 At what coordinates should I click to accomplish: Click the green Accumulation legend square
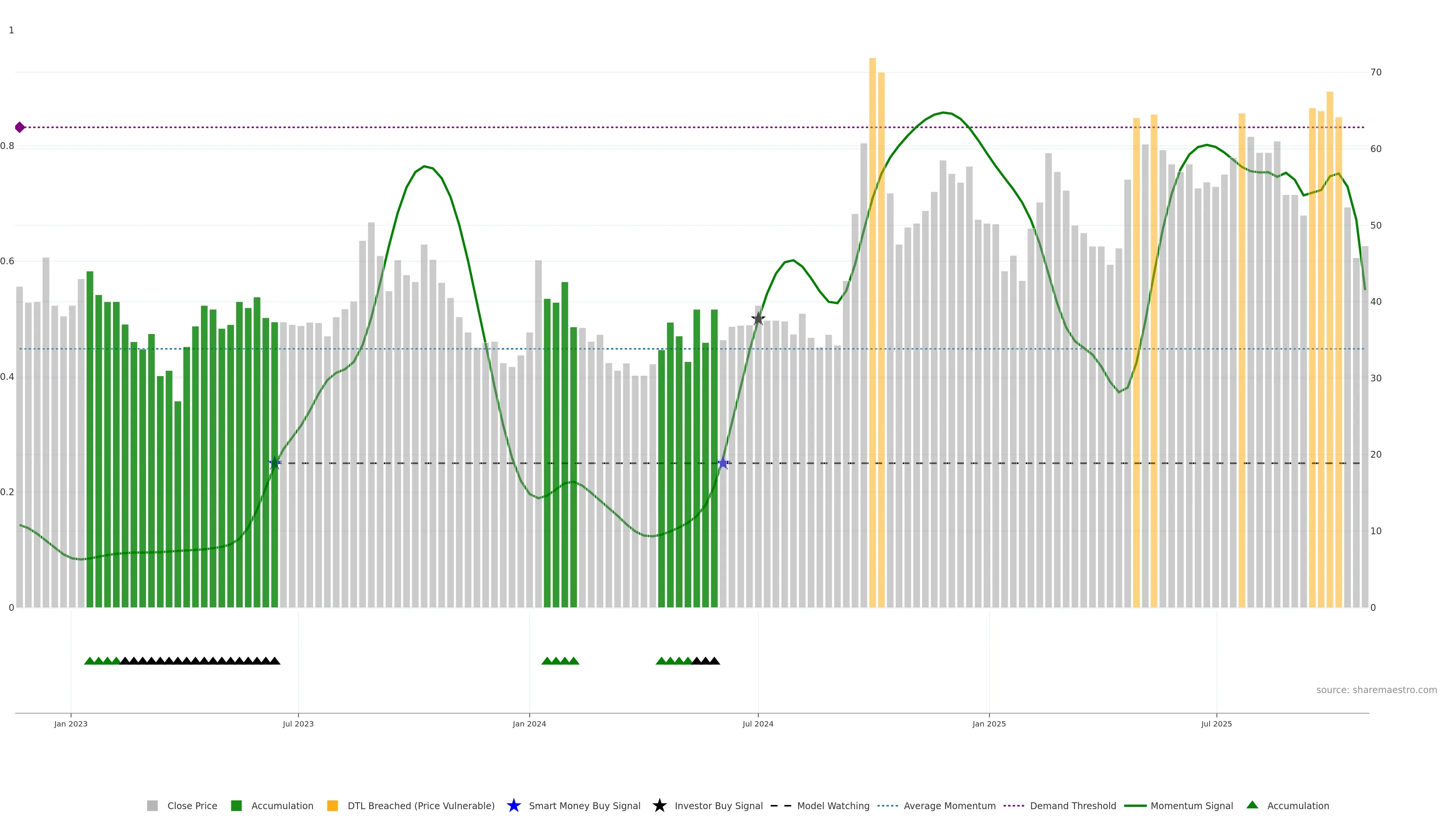(x=236, y=805)
